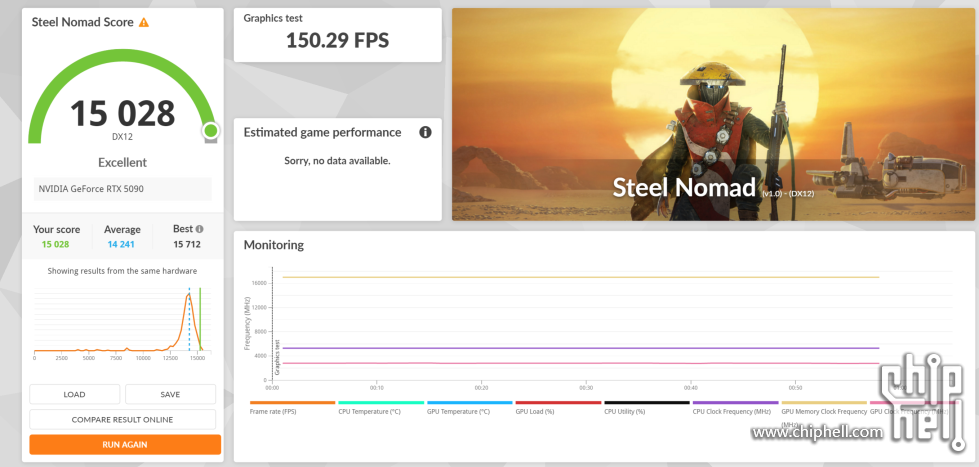Viewport: 979px width, 467px height.
Task: Click the Graphics test marker on graph
Action: point(277,356)
